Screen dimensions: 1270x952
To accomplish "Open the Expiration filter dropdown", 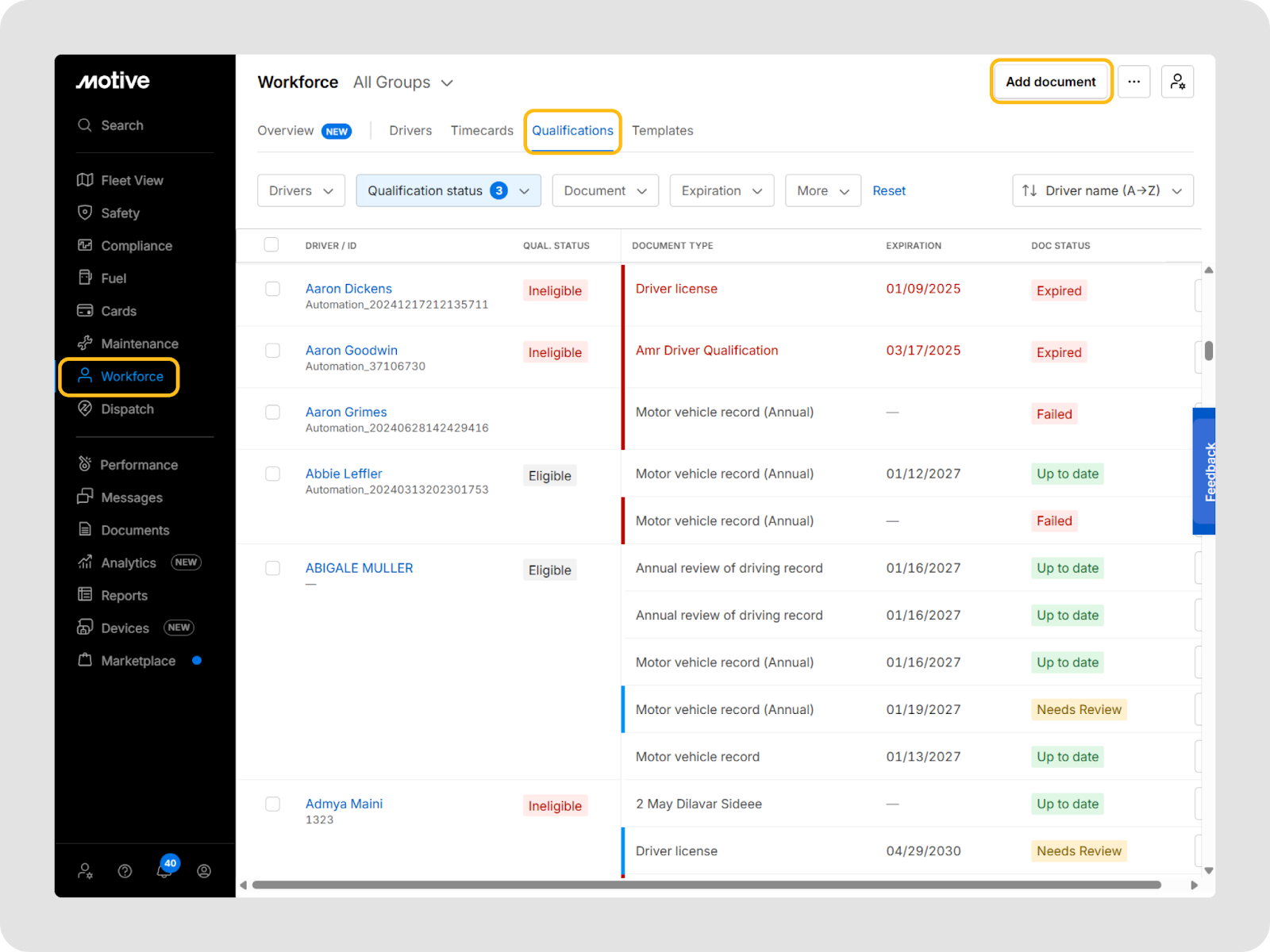I will coord(721,190).
